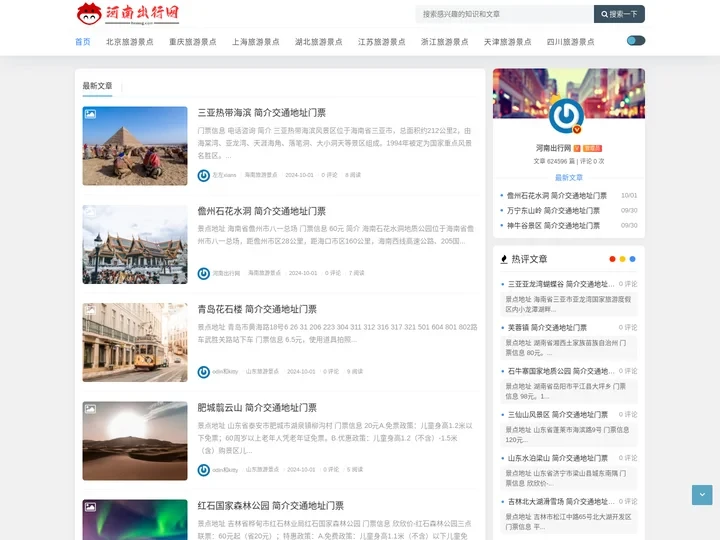Click the sidebar profile avatar
This screenshot has width=720, height=540.
[x=566, y=116]
